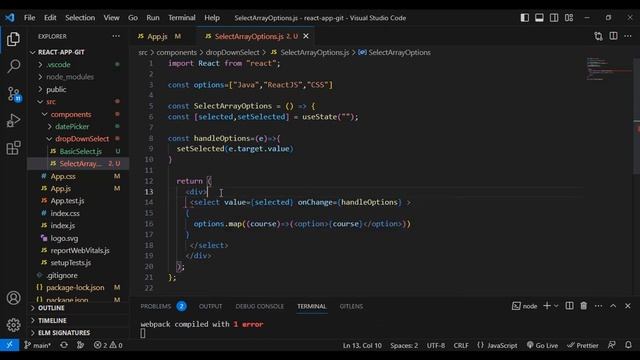Viewport: 640px width, 360px height.
Task: Kill terminal with trash icon
Action: coord(584,306)
